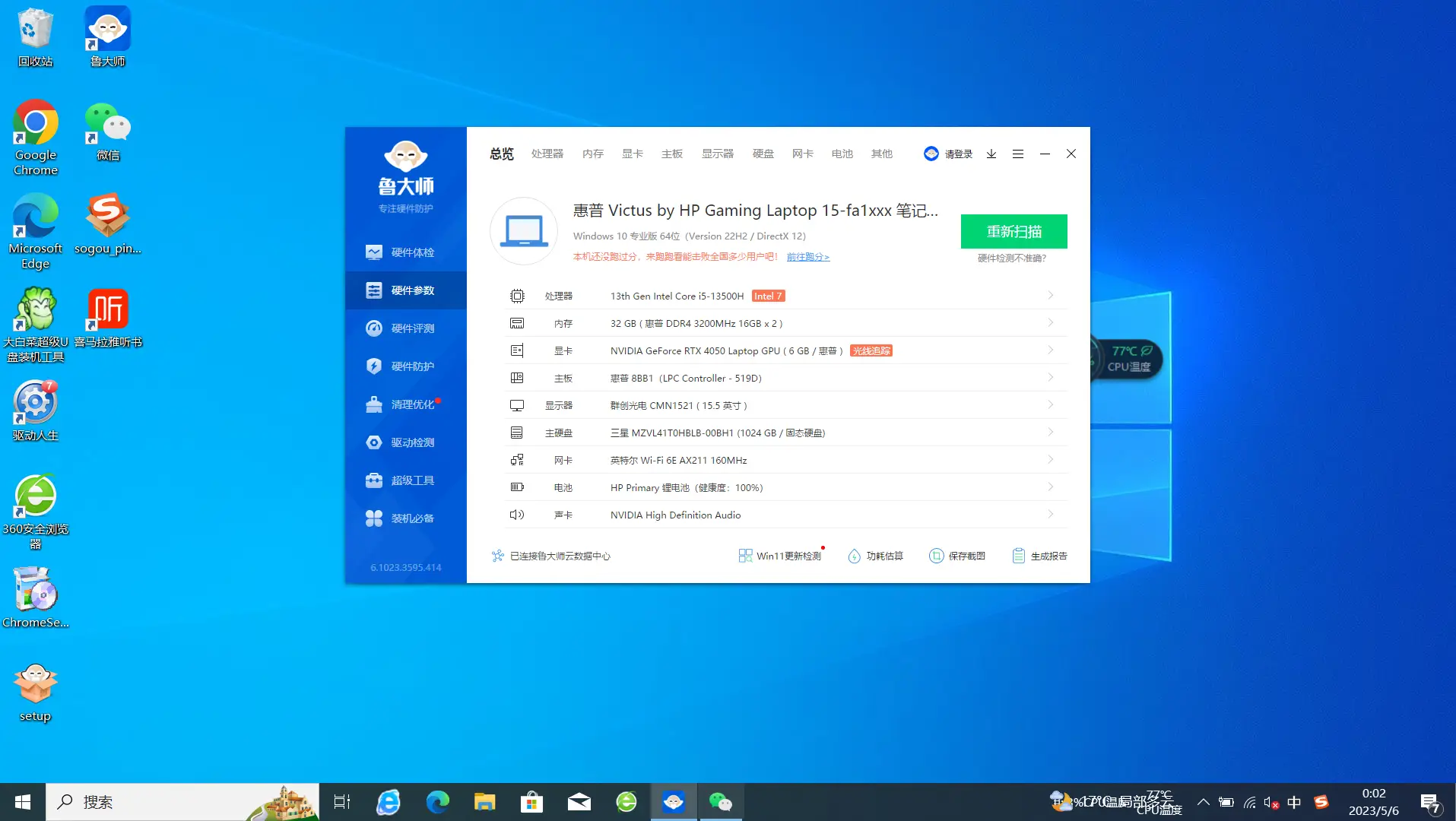
Task: Open 驱动人生 desktop shortcut
Action: coord(35,411)
